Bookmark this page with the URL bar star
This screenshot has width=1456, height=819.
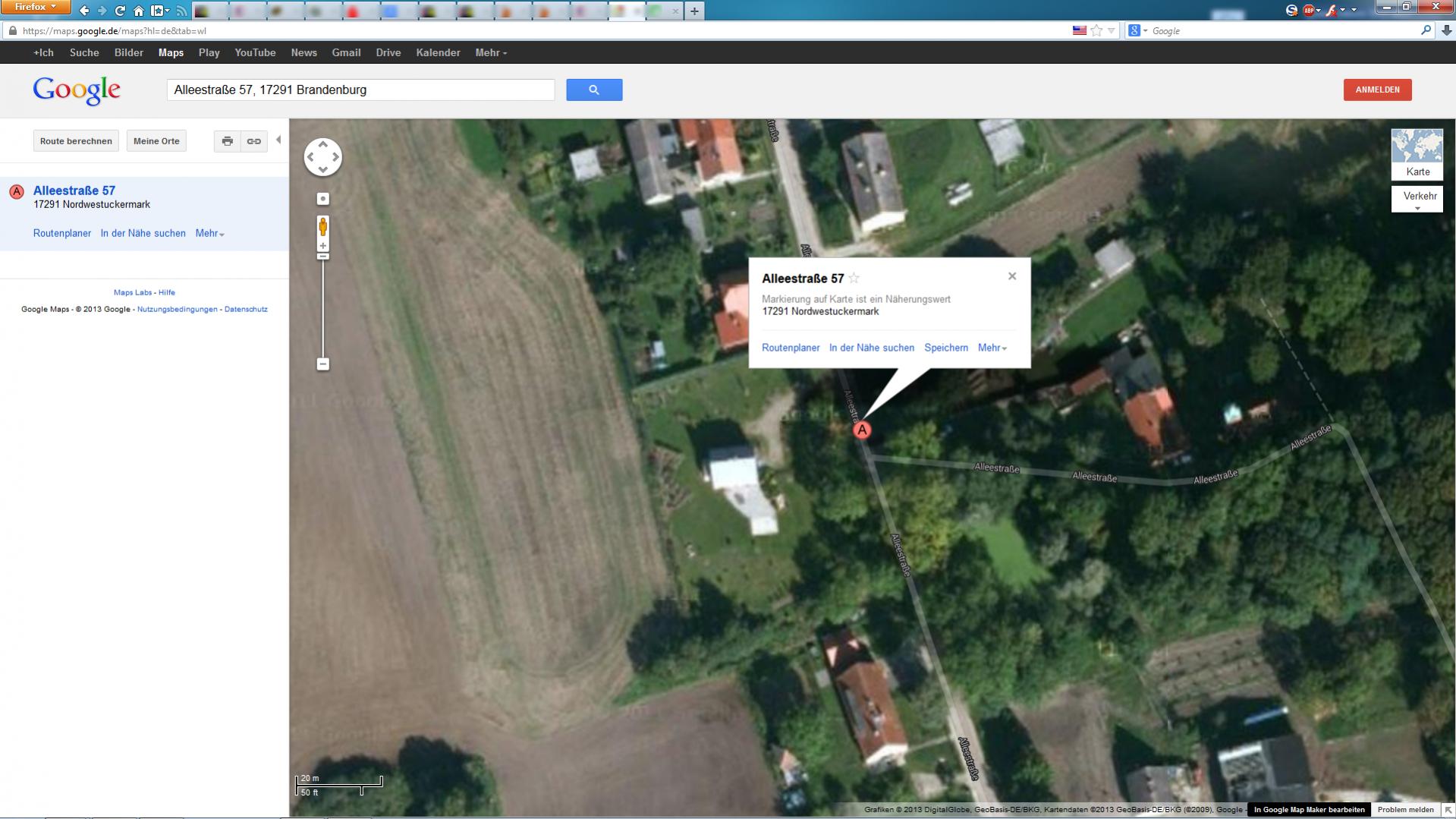coord(1096,31)
